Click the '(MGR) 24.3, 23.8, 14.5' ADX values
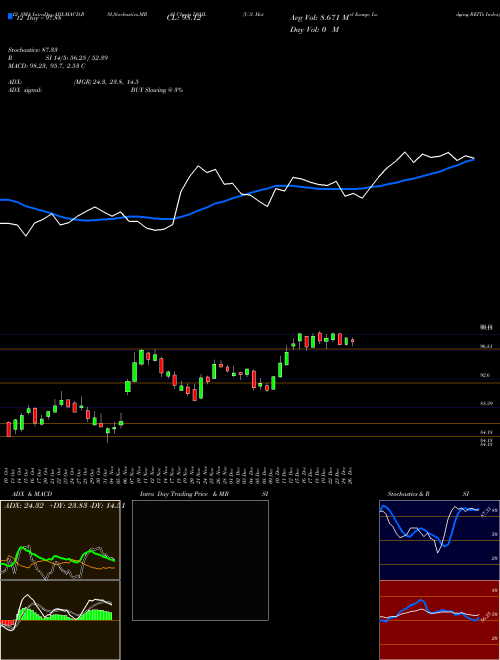 tap(106, 82)
